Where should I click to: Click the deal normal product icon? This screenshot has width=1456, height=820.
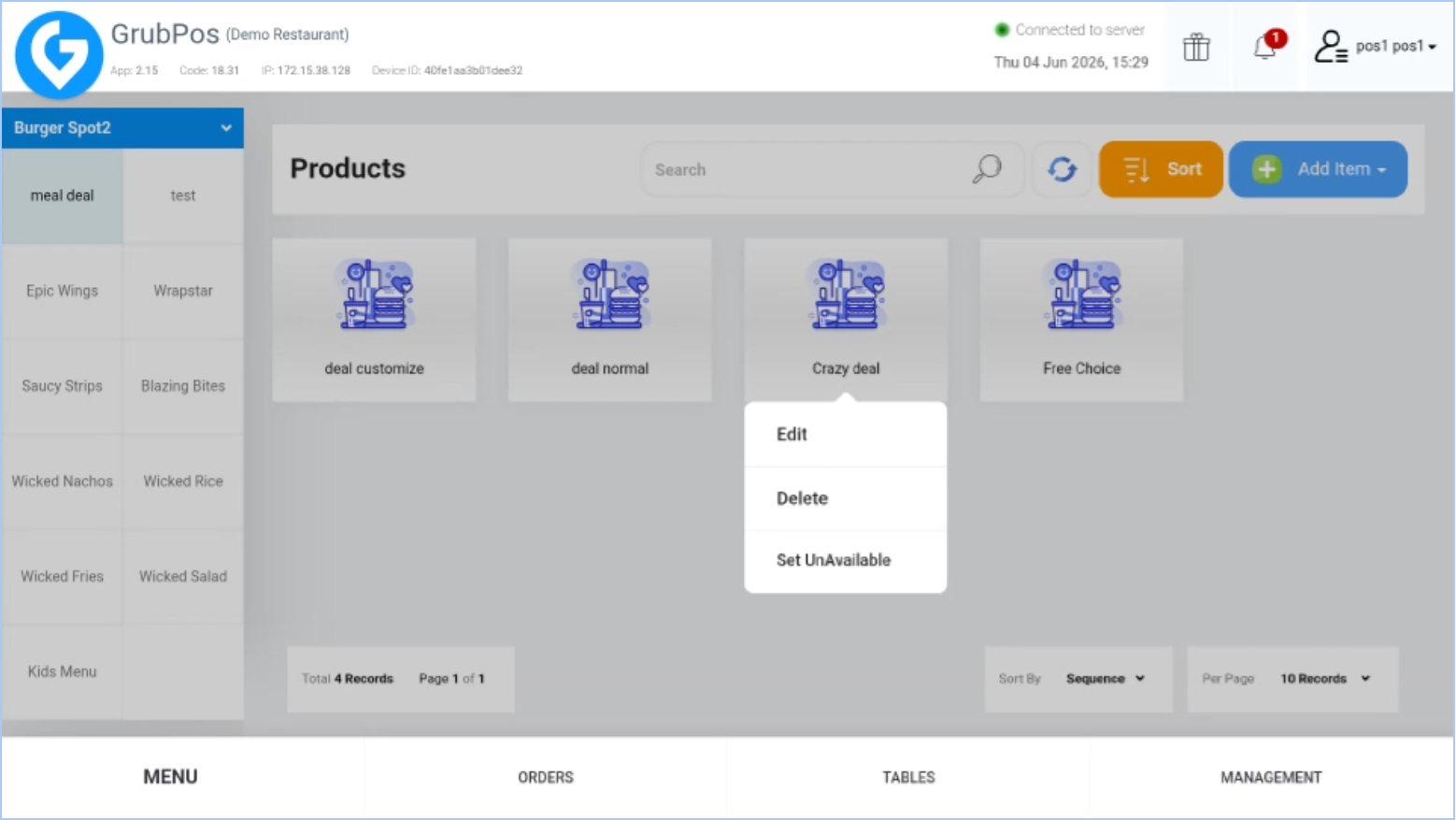[610, 295]
